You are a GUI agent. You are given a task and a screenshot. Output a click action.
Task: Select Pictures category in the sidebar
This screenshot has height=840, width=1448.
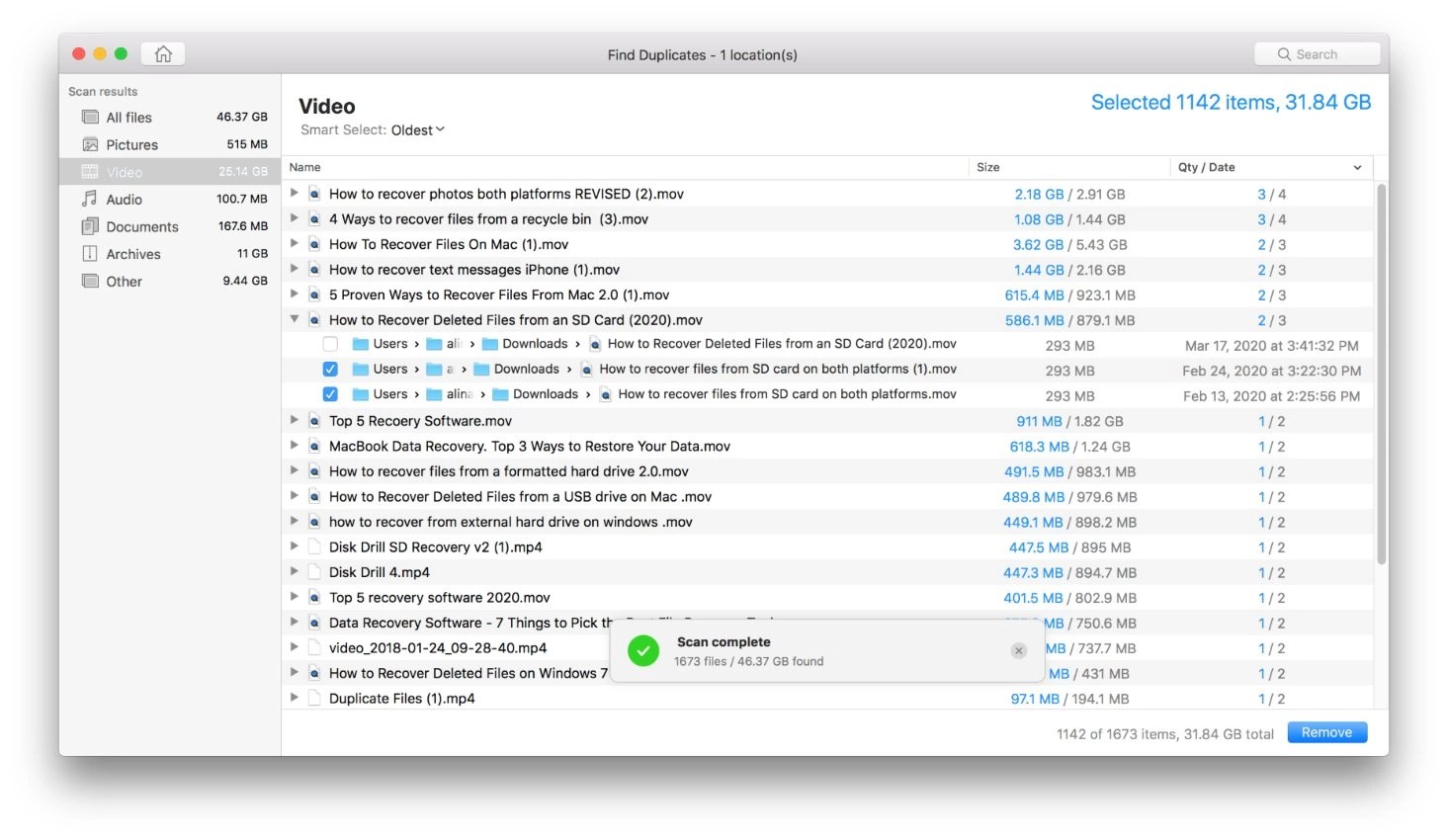tap(131, 144)
